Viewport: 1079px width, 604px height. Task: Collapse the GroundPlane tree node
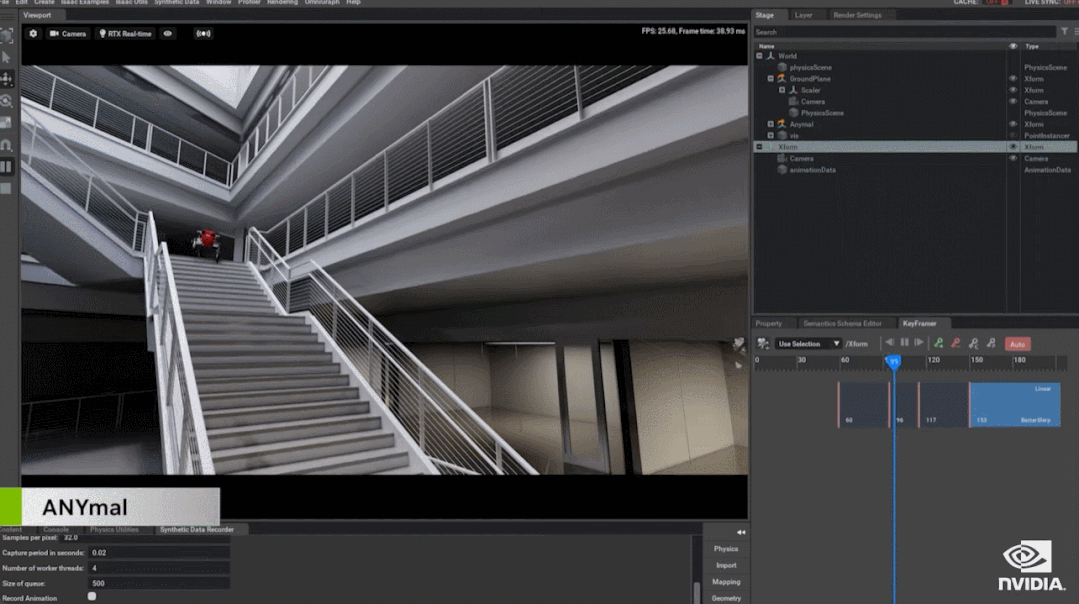coord(771,78)
